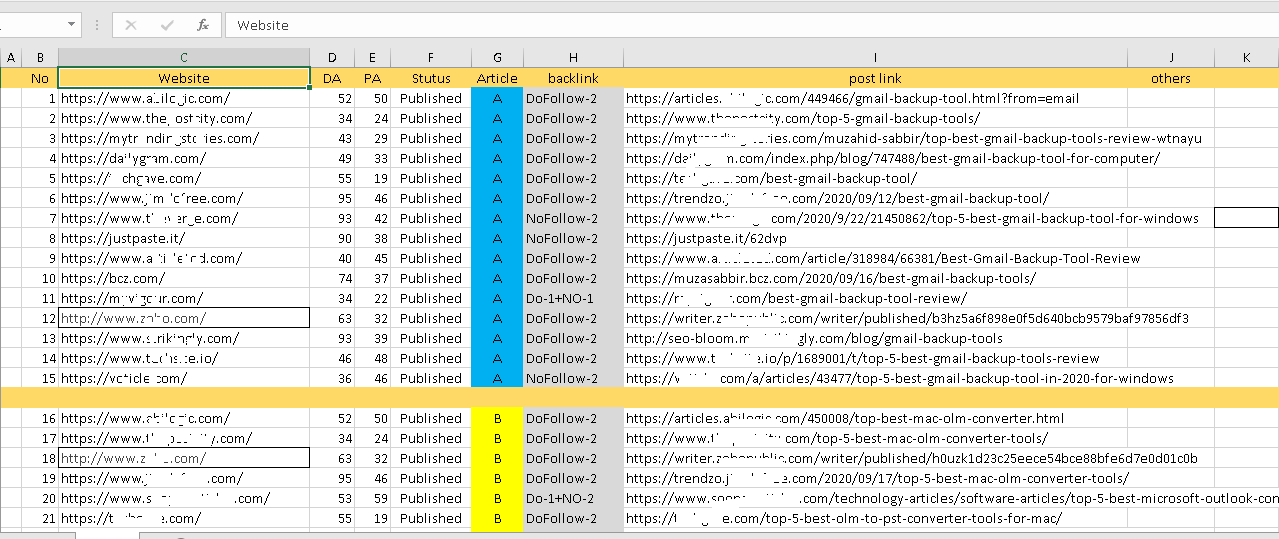Select the Published status cell in row 21
This screenshot has width=1279, height=539.
click(431, 518)
